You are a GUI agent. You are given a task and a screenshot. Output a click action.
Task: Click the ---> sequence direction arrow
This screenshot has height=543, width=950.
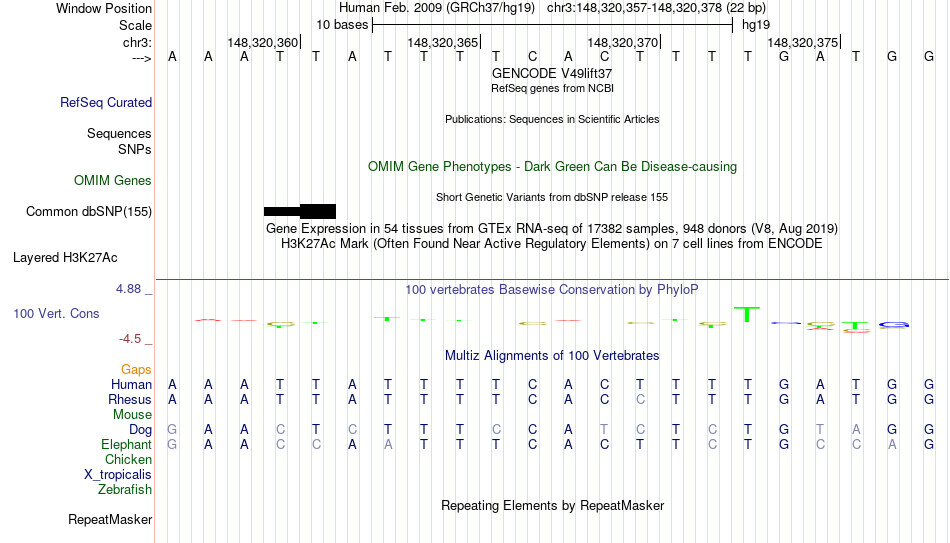pos(141,58)
